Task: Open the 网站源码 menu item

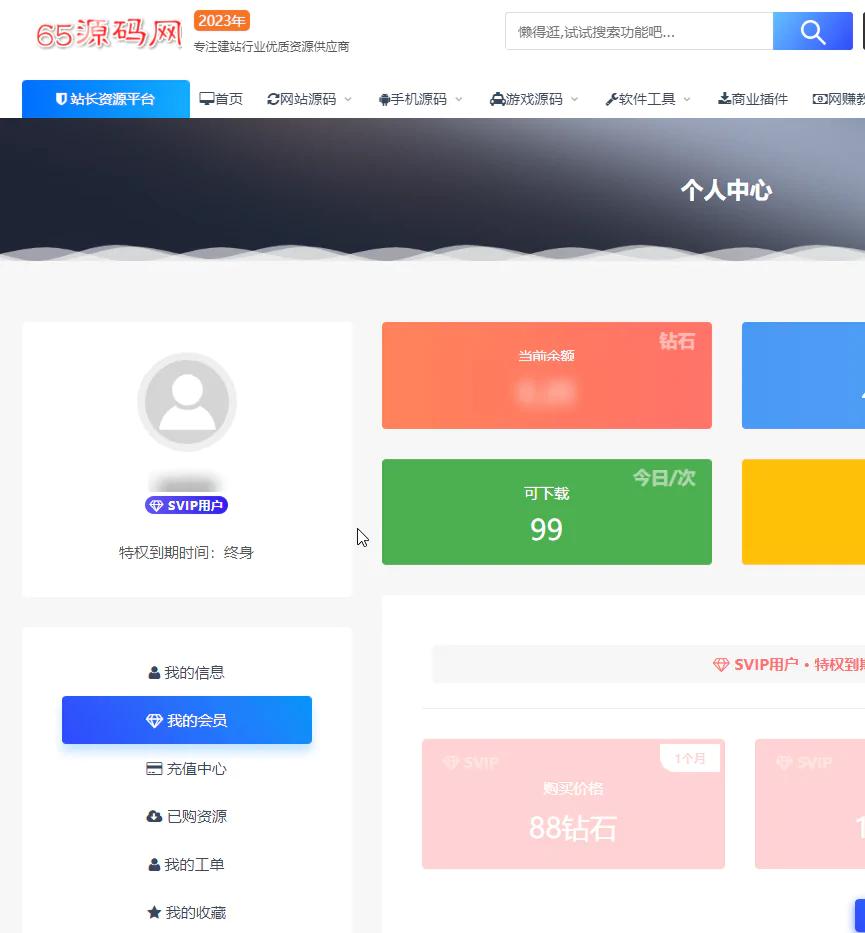Action: click(x=308, y=99)
